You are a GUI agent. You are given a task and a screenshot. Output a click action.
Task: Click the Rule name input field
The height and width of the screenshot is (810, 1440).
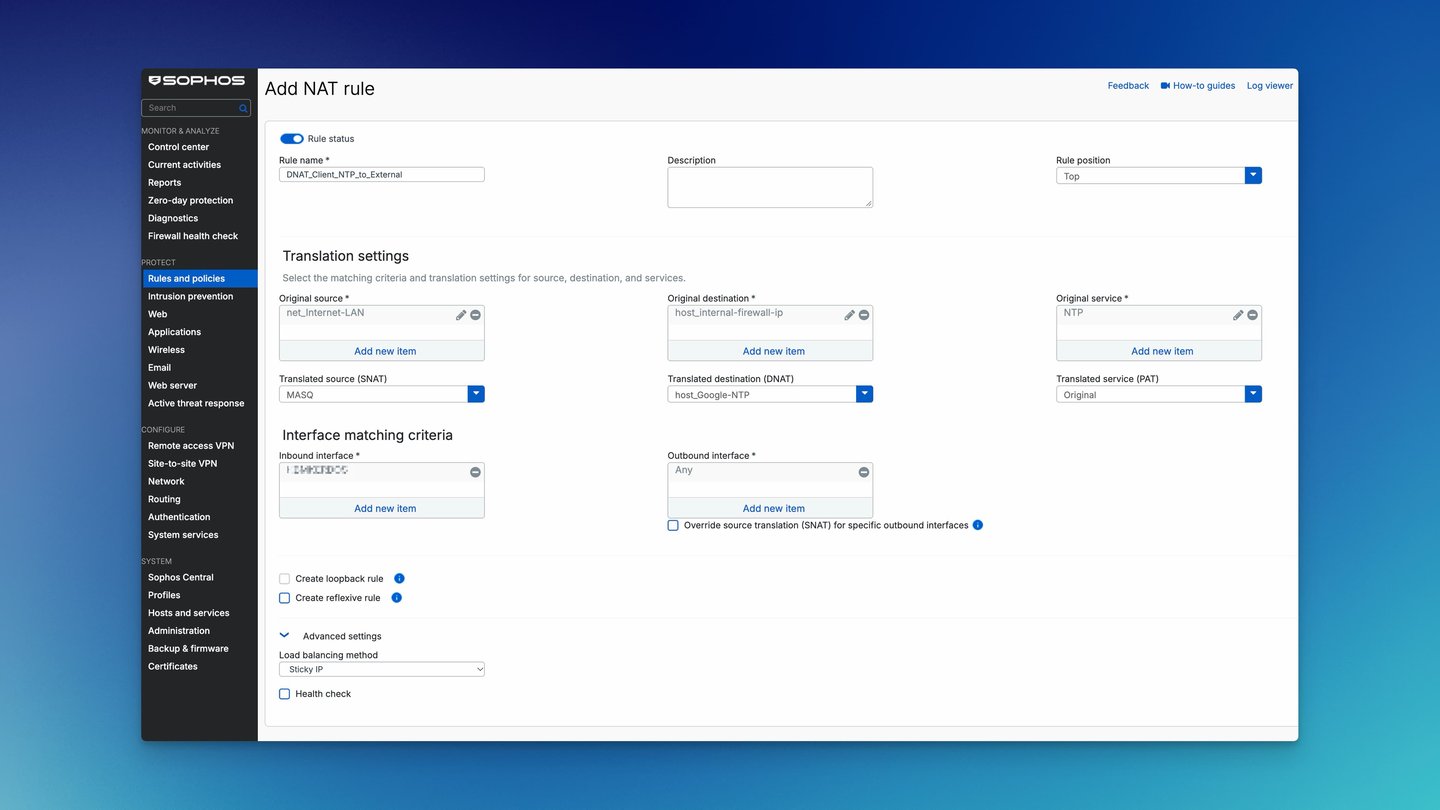(x=382, y=174)
